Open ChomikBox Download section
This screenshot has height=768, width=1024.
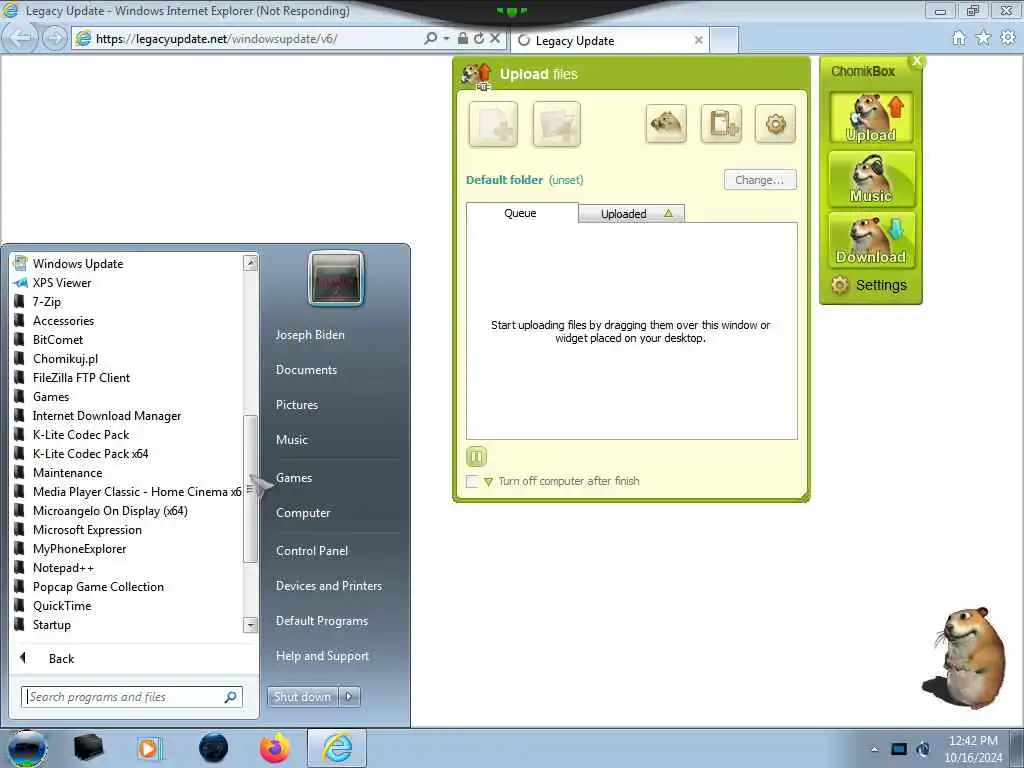871,240
